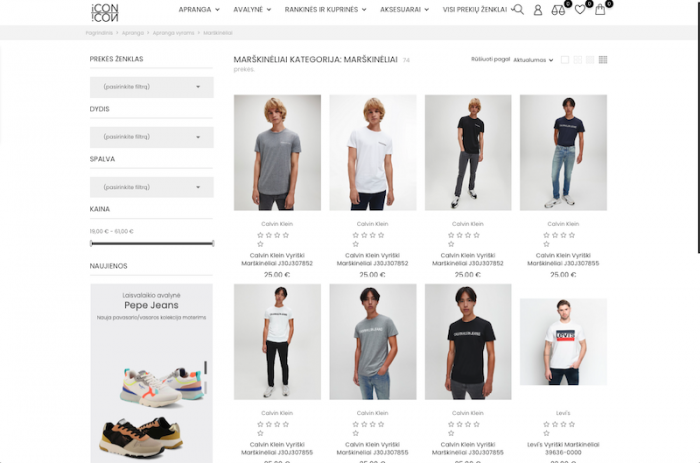The image size is (700, 463).
Task: Click Pepe Jeans banner heading
Action: [151, 305]
